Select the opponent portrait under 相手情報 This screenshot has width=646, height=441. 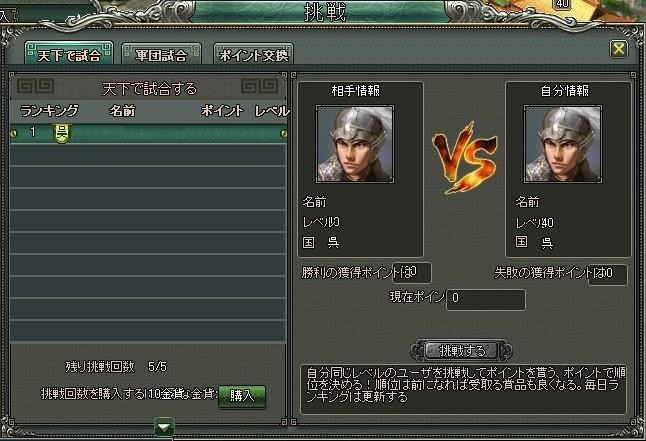click(x=355, y=144)
